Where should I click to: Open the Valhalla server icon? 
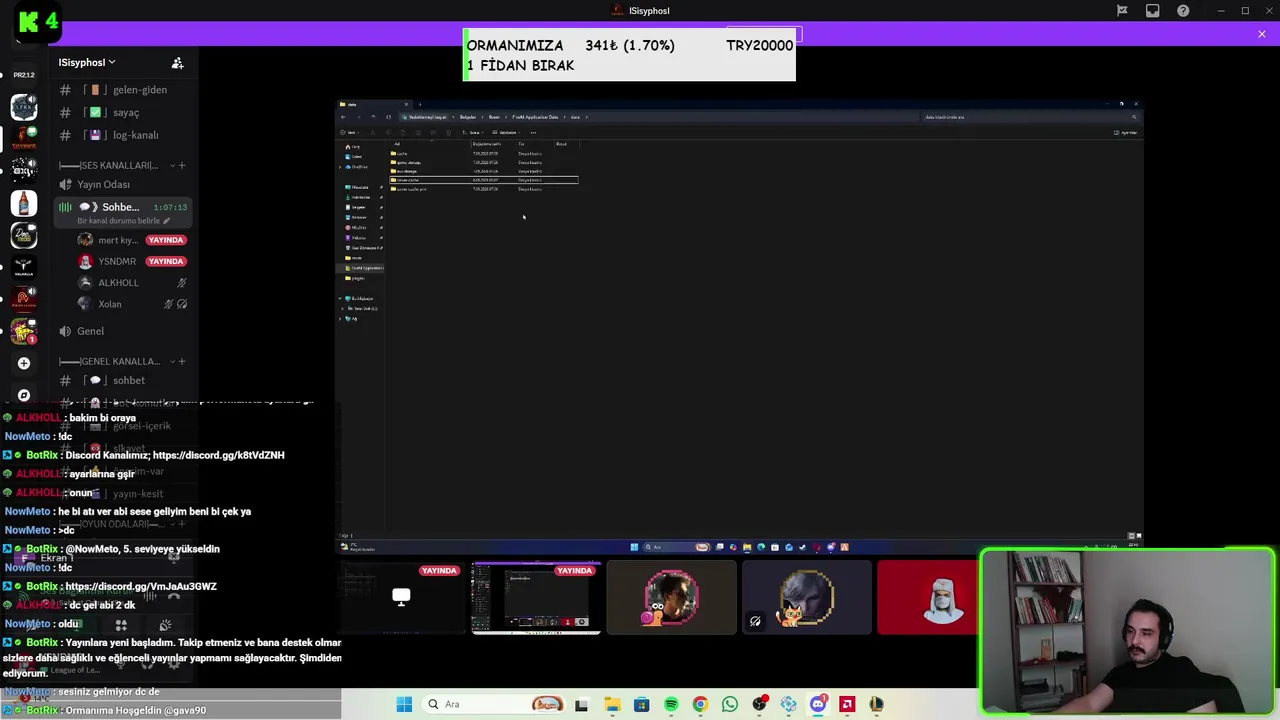click(x=24, y=267)
